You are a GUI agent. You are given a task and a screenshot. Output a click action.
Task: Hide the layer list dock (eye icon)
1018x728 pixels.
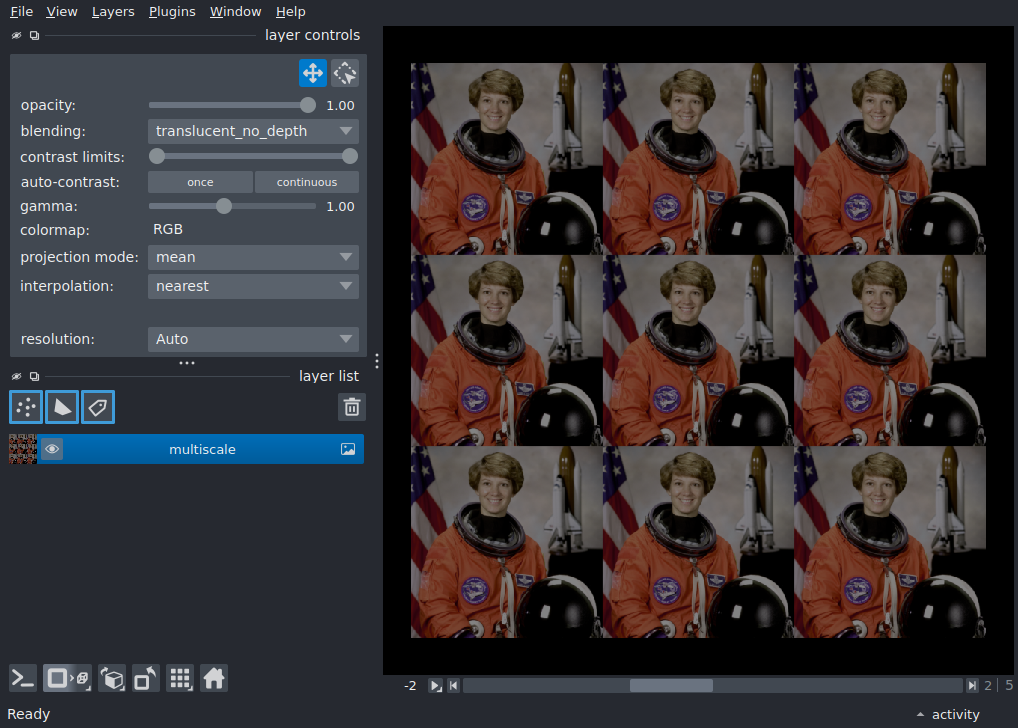(x=16, y=376)
